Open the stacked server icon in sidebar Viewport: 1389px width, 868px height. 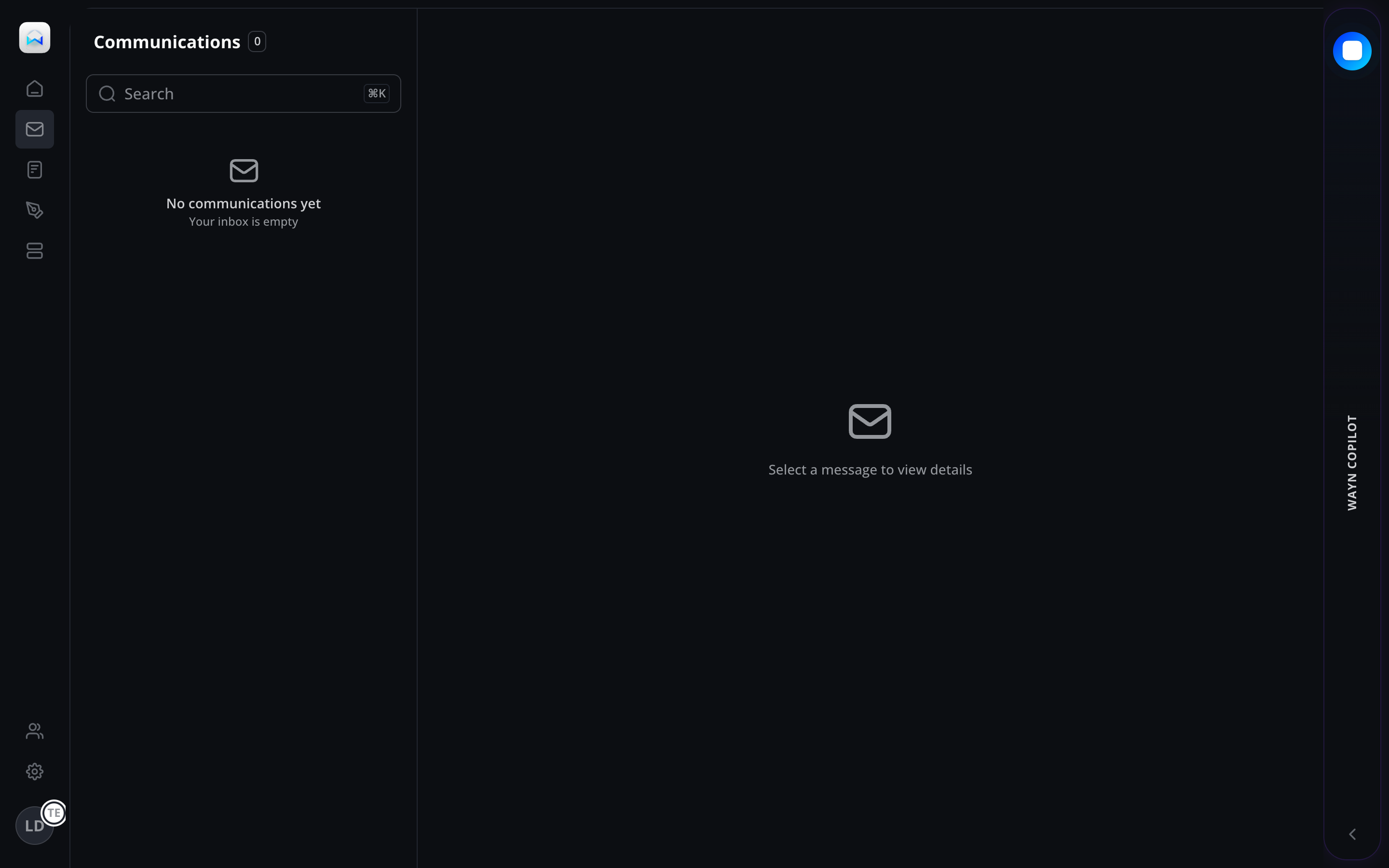pos(34,251)
